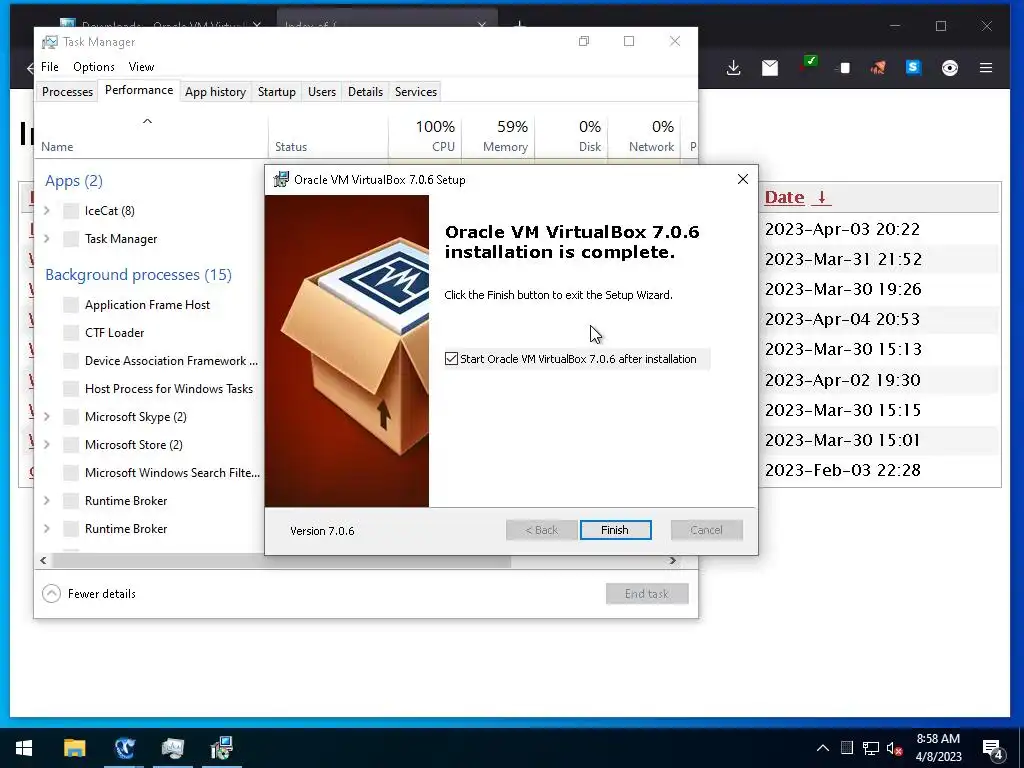This screenshot has width=1024, height=768.
Task: Click the Task Manager title bar icon
Action: pos(50,42)
